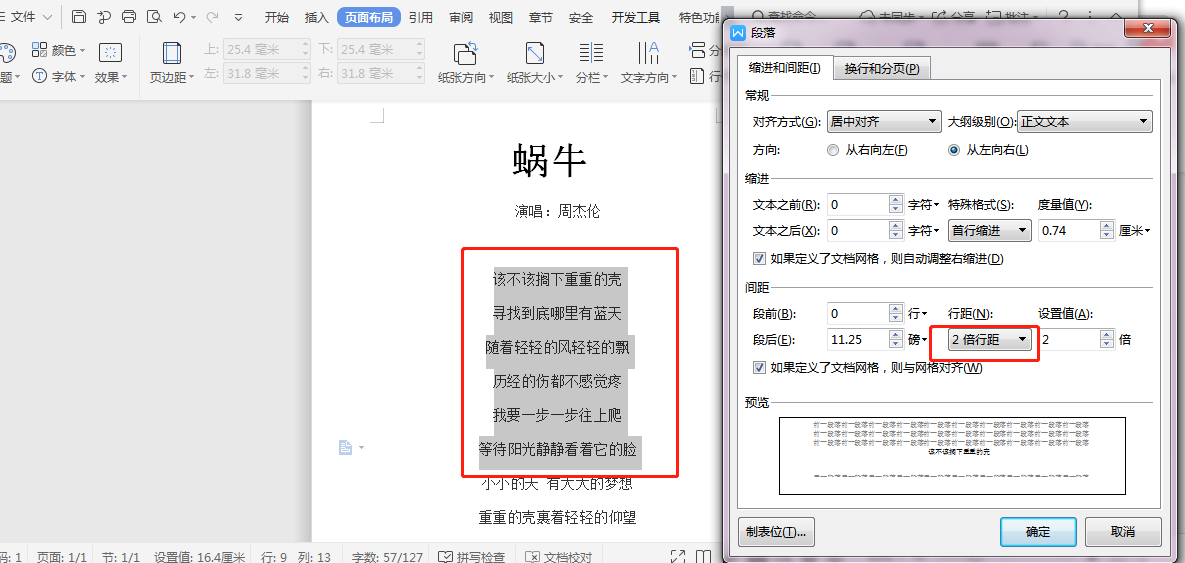Click the paragraph layout marker icon beside the lyrics
This screenshot has height=563, width=1185.
coord(345,448)
